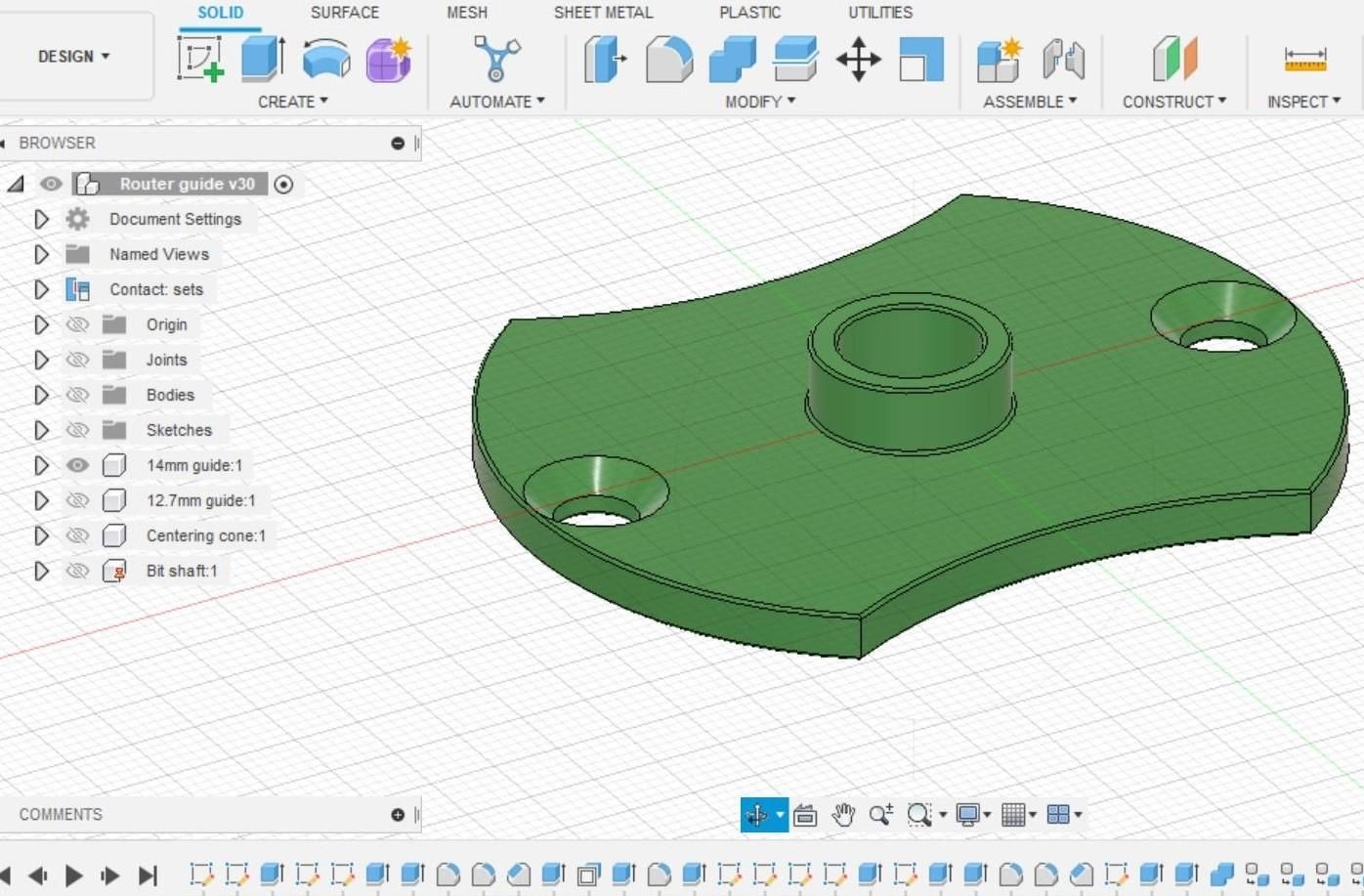
Task: Open Display Settings in the navigation bar
Action: pyautogui.click(x=968, y=814)
